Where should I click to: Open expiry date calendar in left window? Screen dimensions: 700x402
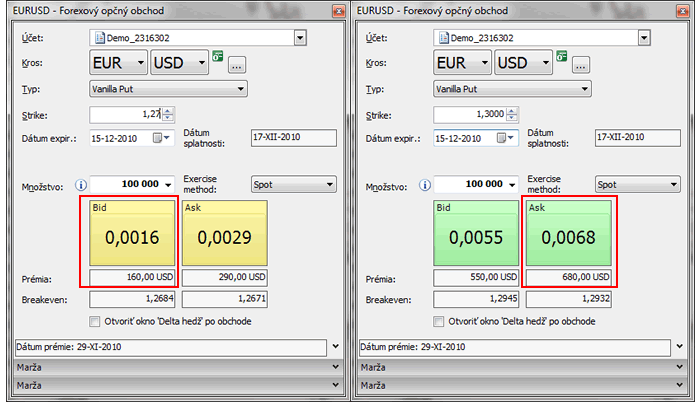pyautogui.click(x=162, y=138)
